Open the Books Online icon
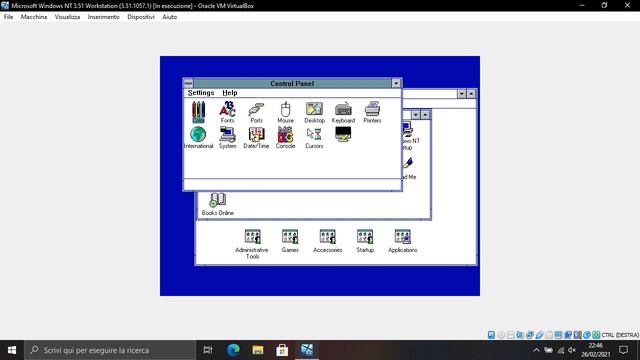Image resolution: width=640 pixels, height=360 pixels. tap(218, 204)
